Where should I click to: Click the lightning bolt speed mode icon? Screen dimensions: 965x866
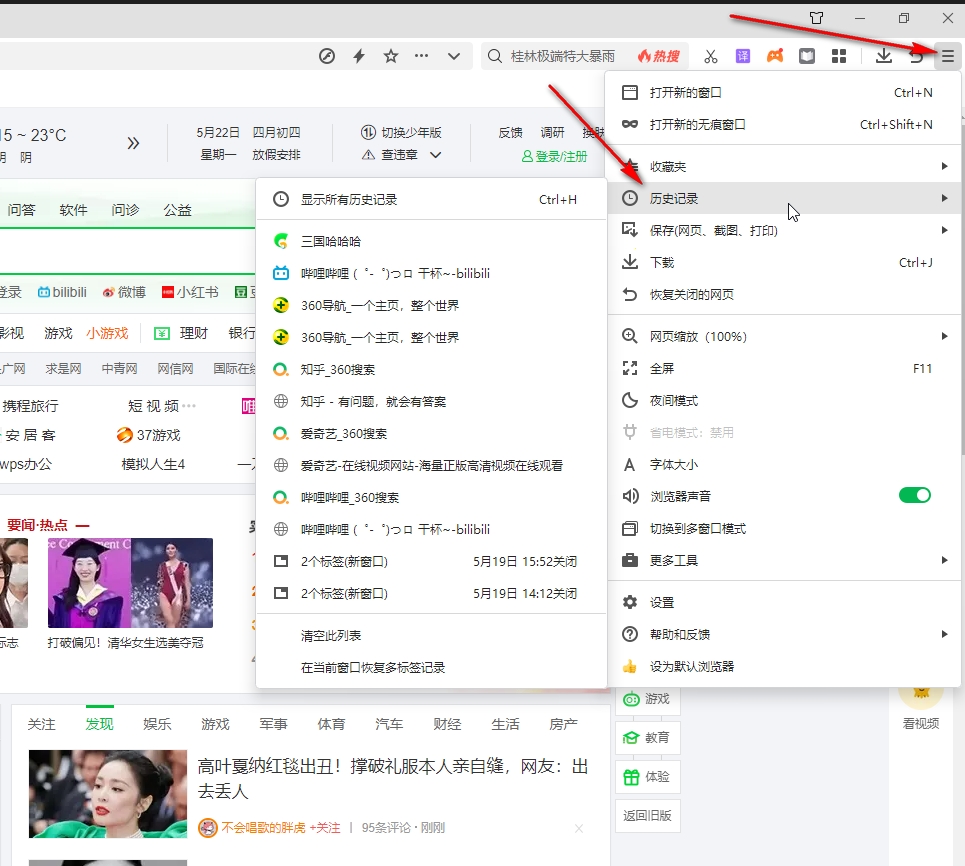359,56
